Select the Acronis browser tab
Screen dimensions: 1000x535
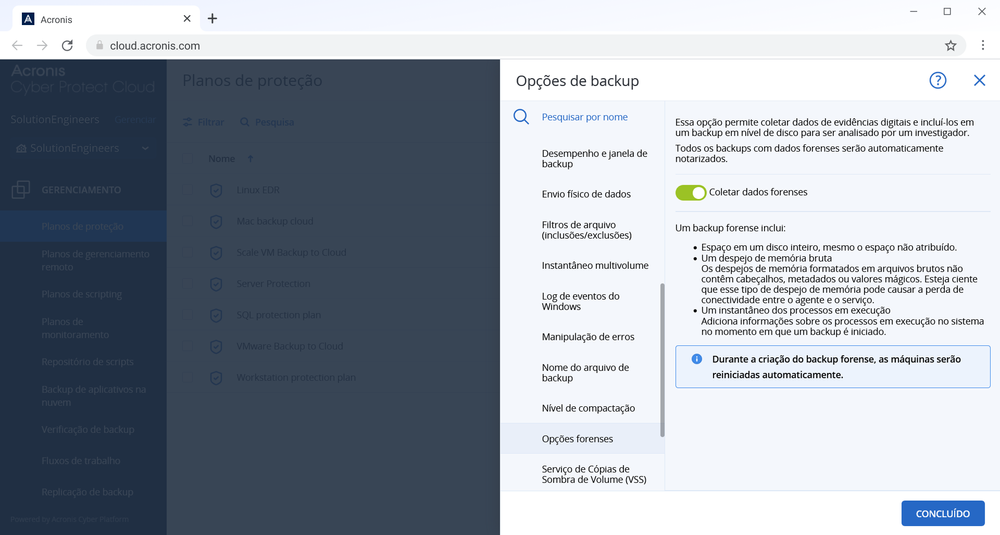click(x=107, y=19)
